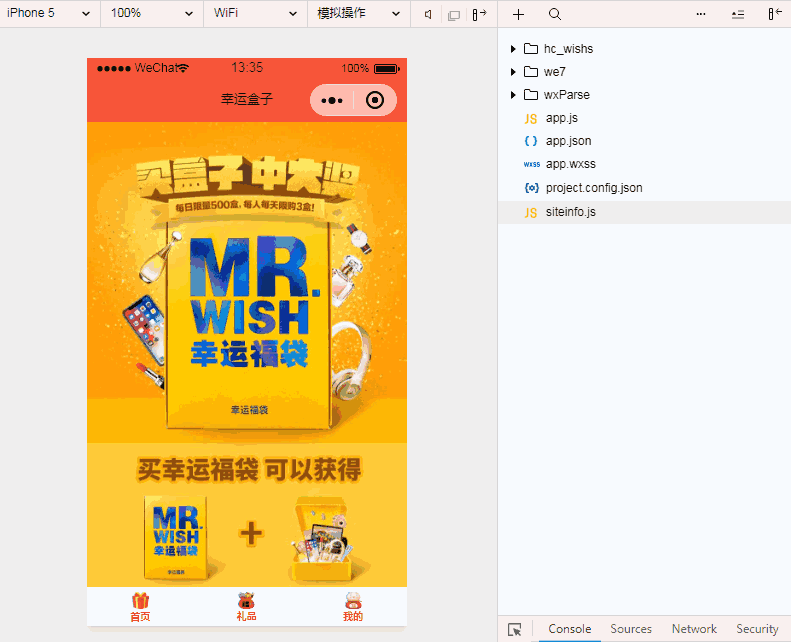
Task: Open the three-dot more options in file panel
Action: pos(700,14)
